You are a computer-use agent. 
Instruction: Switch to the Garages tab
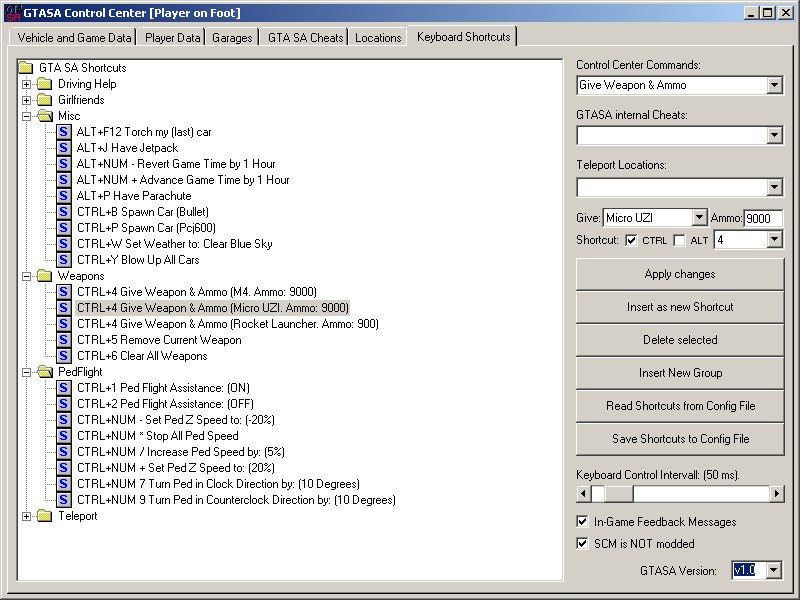pos(232,37)
